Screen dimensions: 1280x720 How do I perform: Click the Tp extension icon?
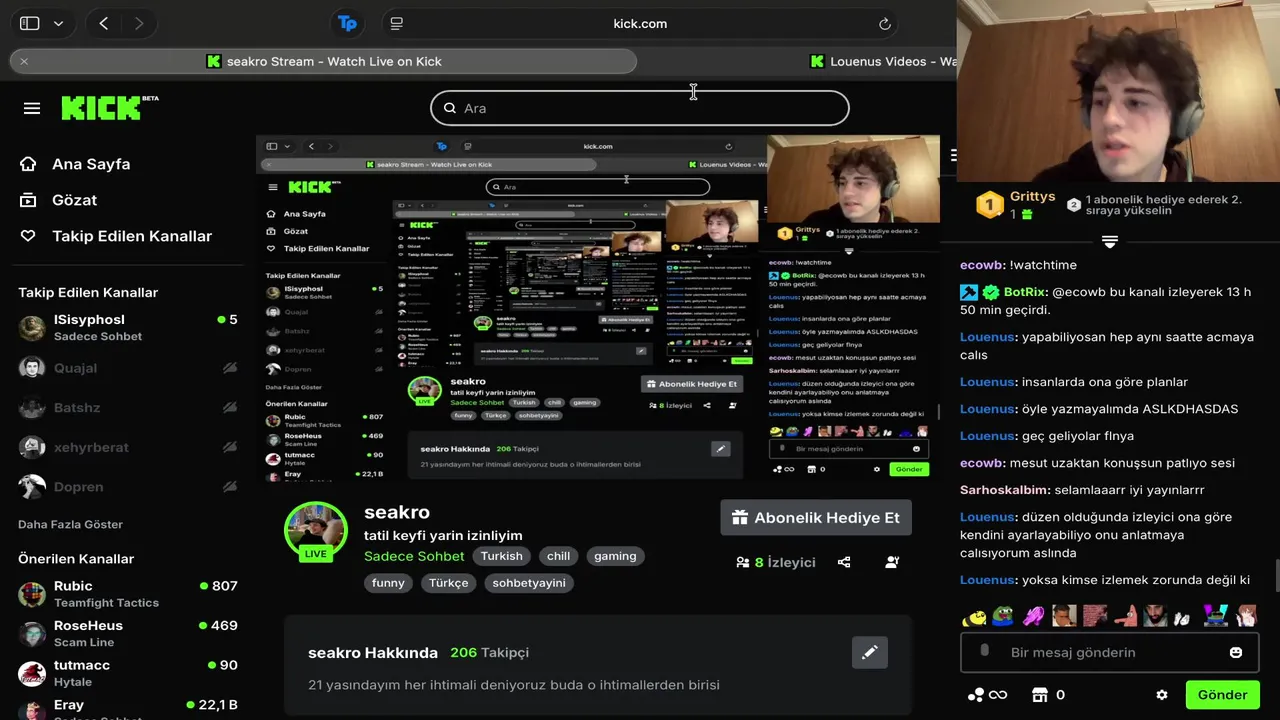pos(347,23)
